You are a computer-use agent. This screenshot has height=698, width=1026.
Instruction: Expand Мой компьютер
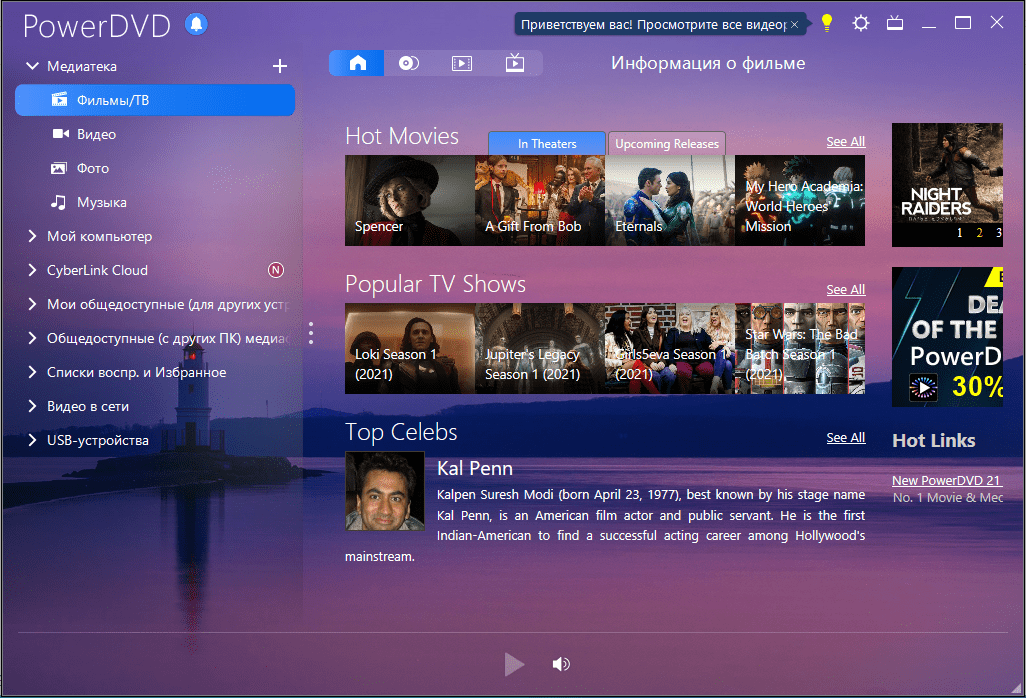32,236
